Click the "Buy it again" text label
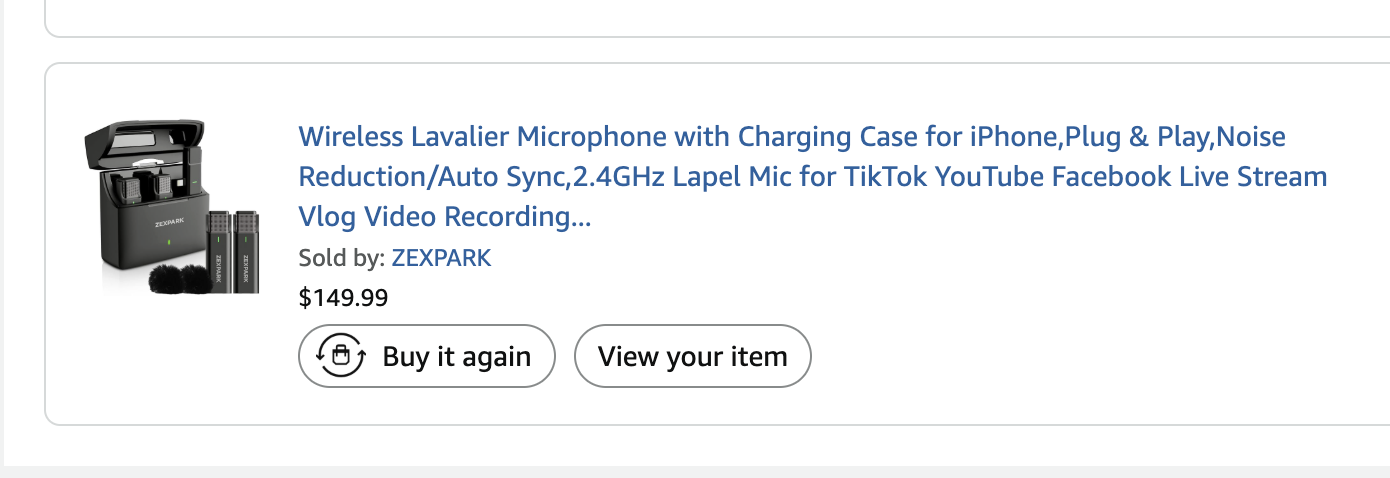This screenshot has width=1390, height=478. [x=456, y=356]
